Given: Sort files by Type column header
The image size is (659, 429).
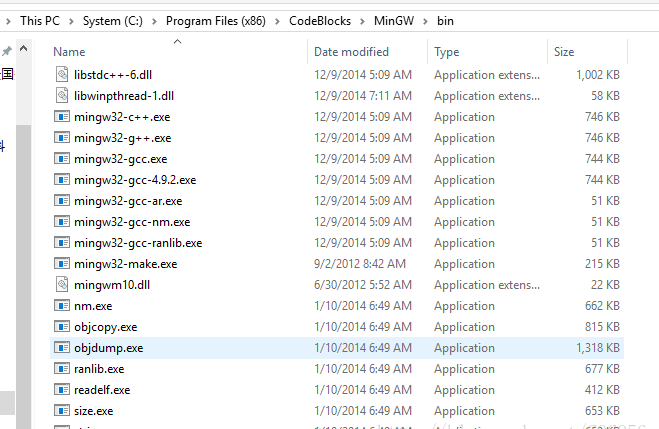Looking at the screenshot, I should (x=446, y=52).
